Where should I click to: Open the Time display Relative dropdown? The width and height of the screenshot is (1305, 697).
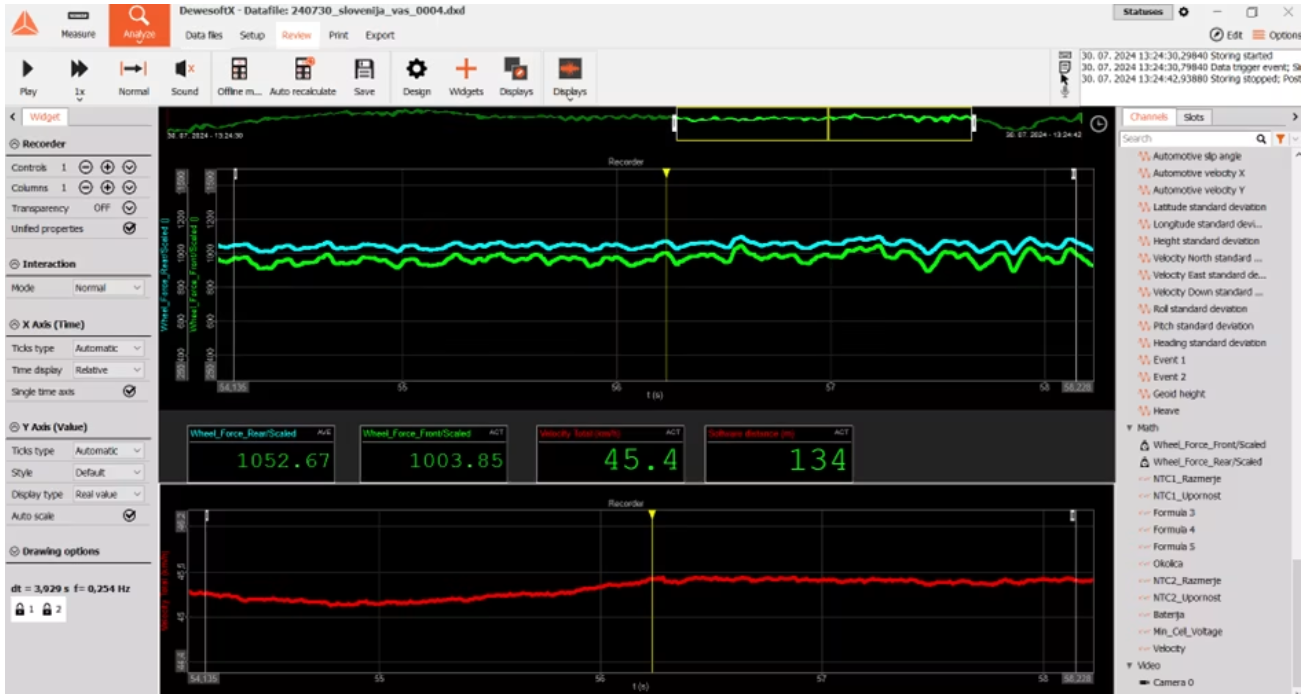point(109,370)
